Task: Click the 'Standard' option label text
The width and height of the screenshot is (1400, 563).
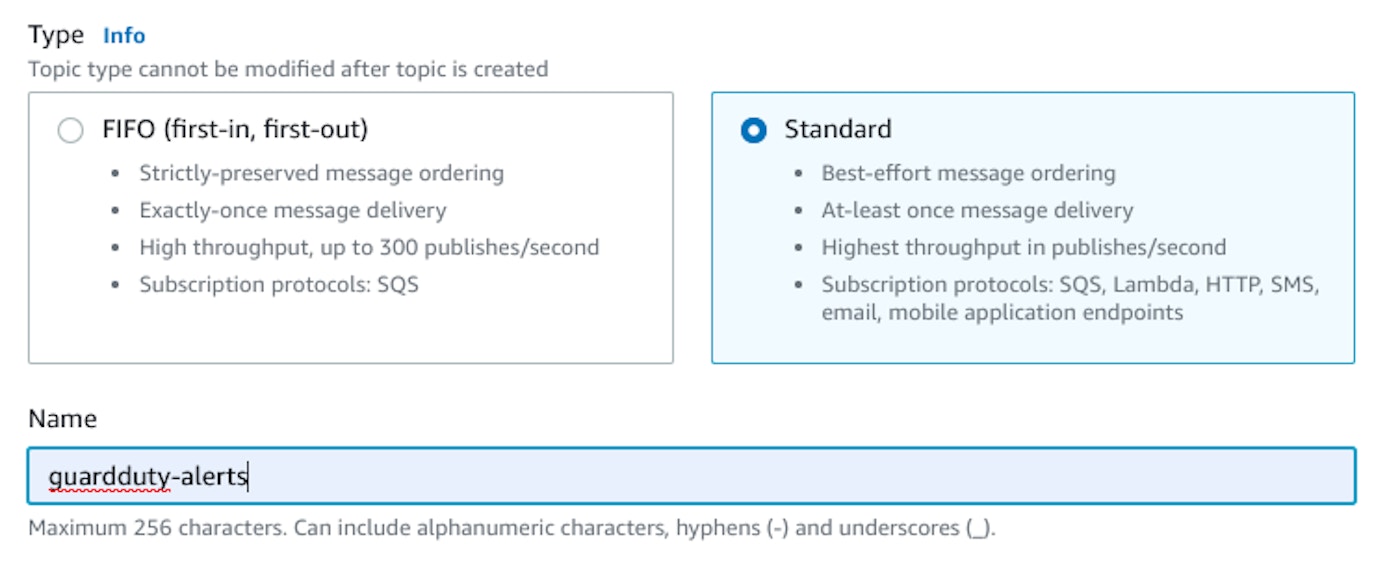Action: tap(837, 130)
